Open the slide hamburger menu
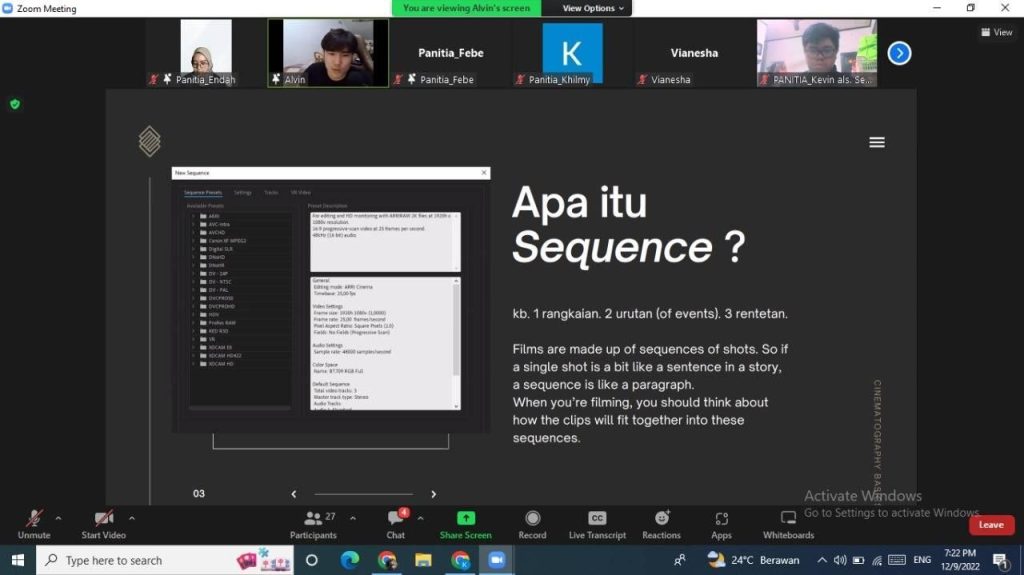This screenshot has width=1024, height=575. [x=876, y=142]
